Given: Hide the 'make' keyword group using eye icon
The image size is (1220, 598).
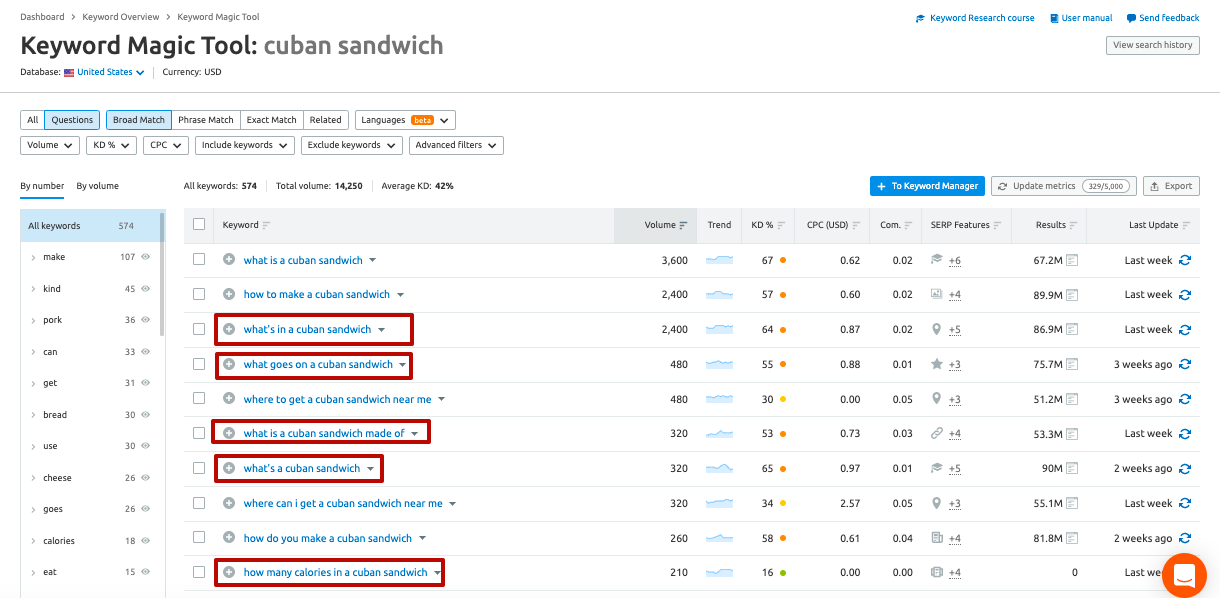Looking at the screenshot, I should (146, 257).
